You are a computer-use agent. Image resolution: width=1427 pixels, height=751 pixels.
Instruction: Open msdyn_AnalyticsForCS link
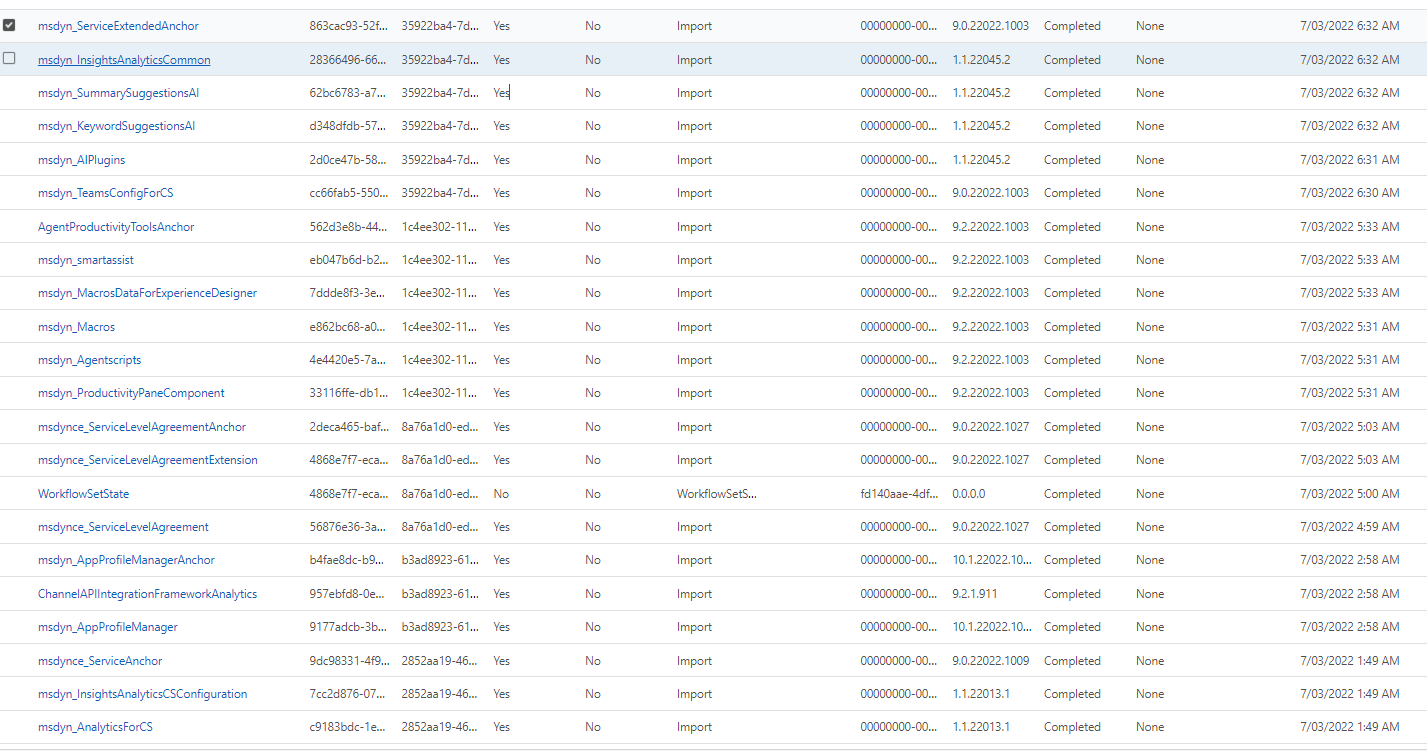(x=95, y=727)
